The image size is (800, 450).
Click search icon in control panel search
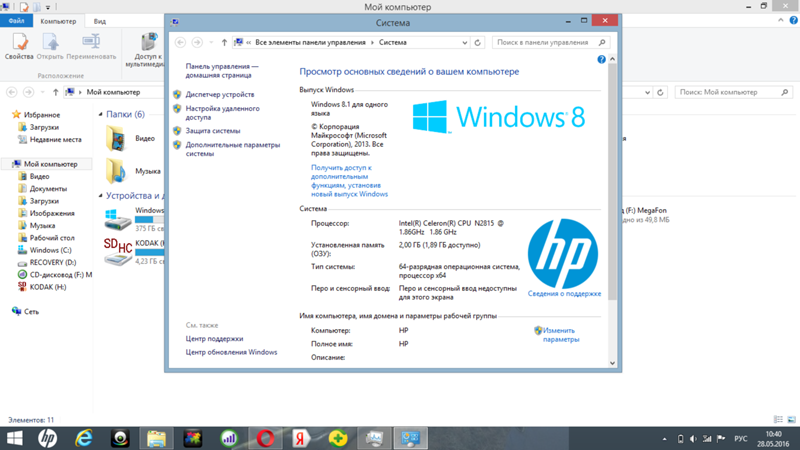point(602,42)
